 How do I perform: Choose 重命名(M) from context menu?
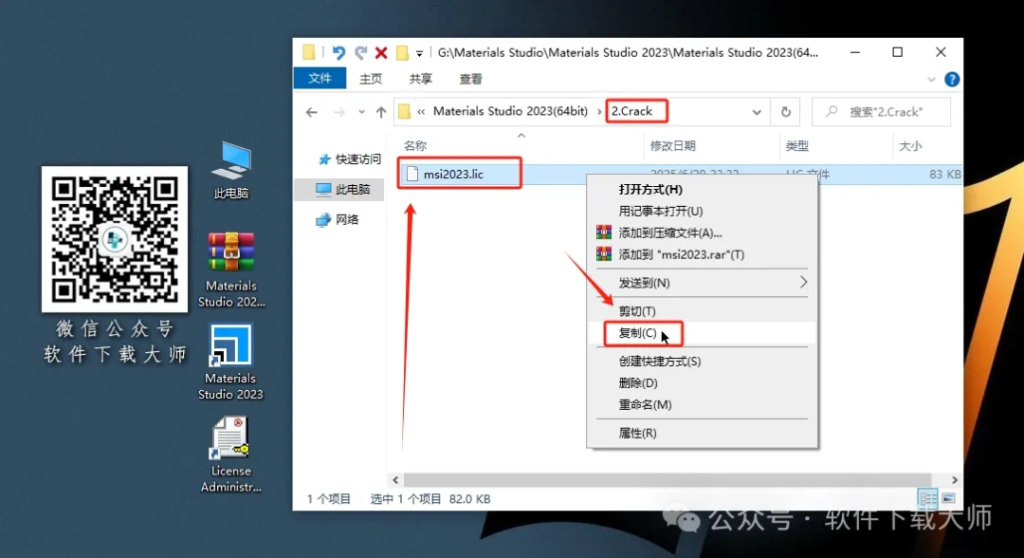point(702,404)
